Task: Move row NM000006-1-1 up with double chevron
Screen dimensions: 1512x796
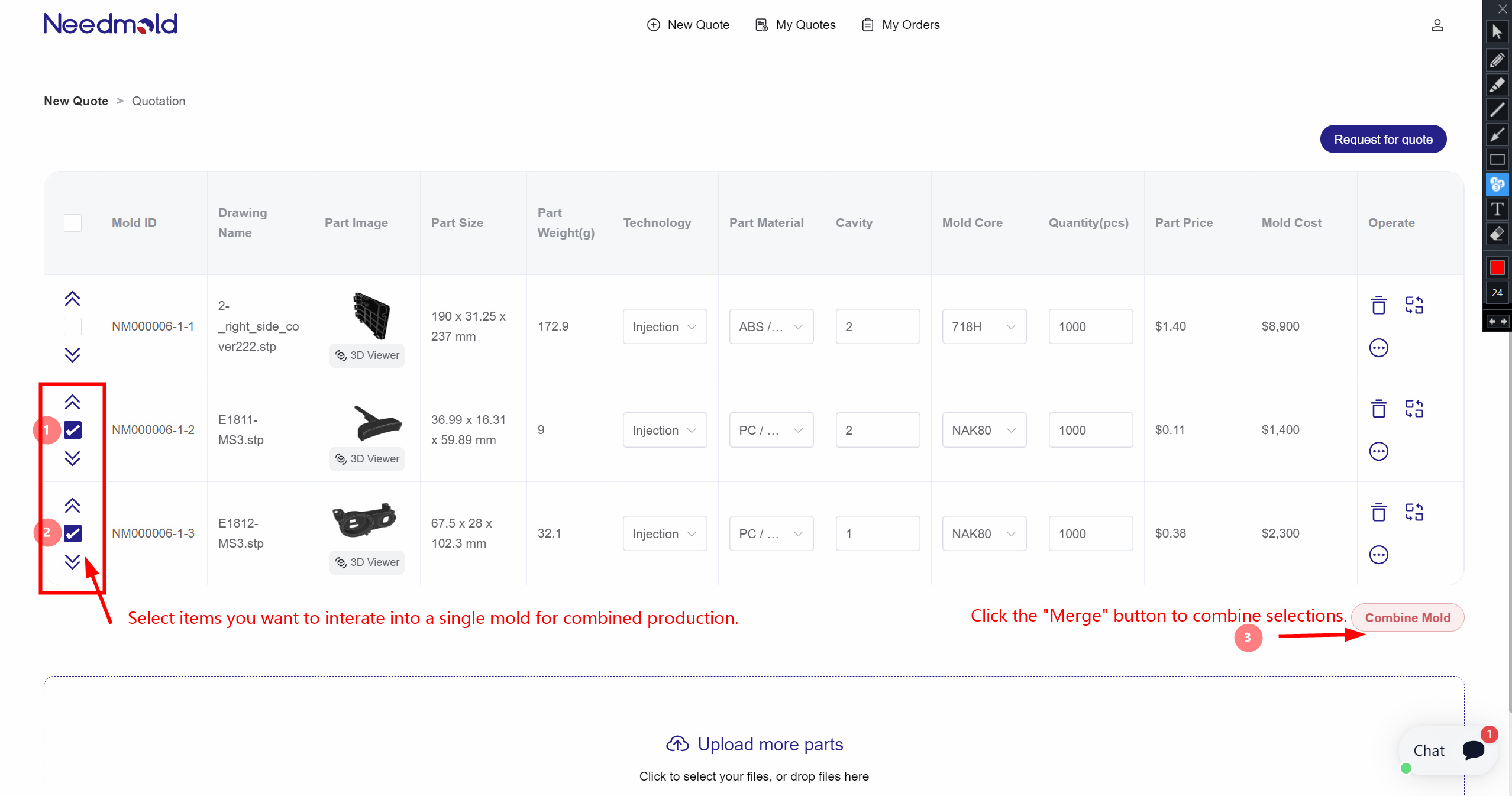Action: tap(72, 299)
